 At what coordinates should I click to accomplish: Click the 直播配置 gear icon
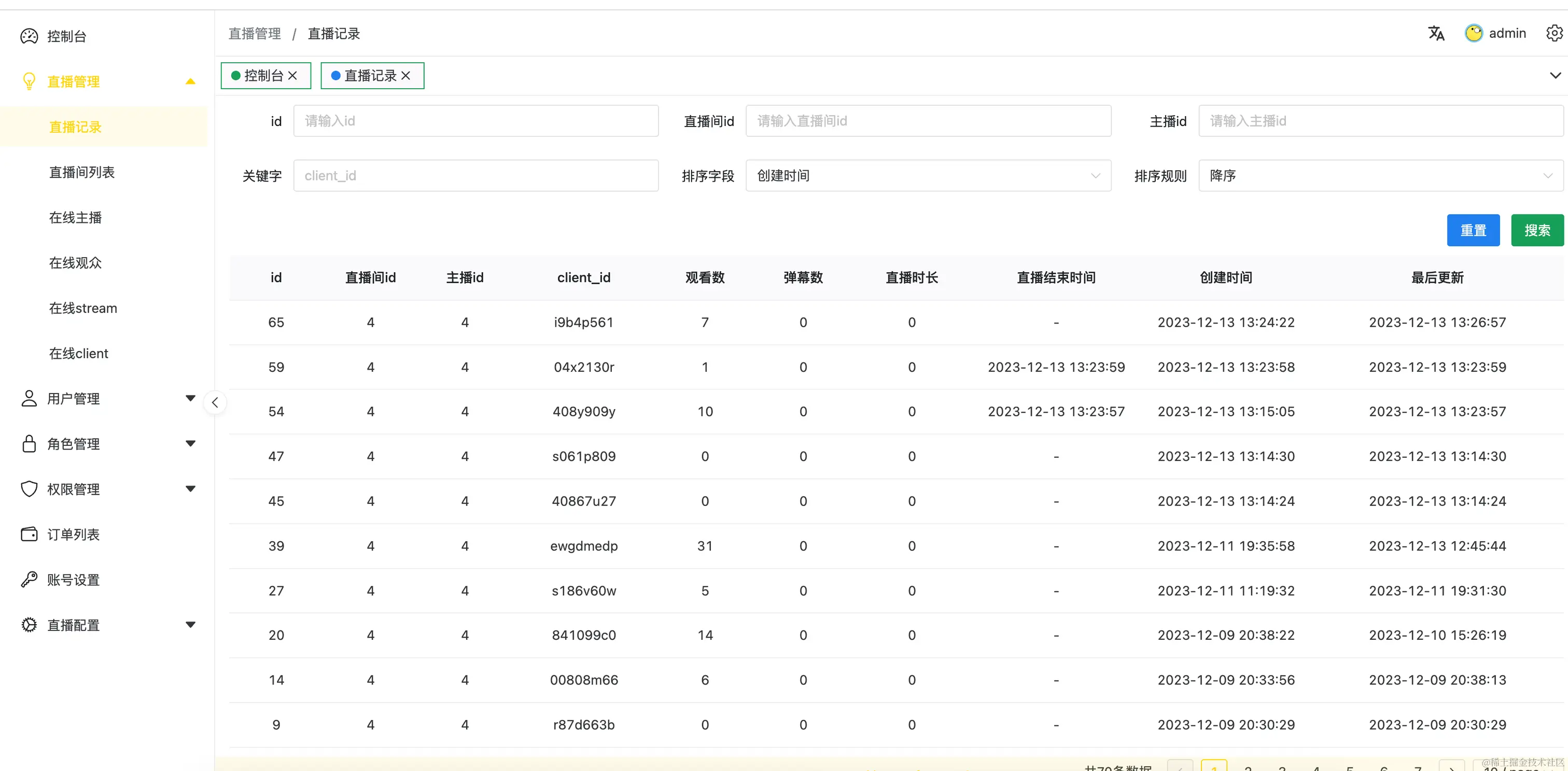tap(29, 625)
